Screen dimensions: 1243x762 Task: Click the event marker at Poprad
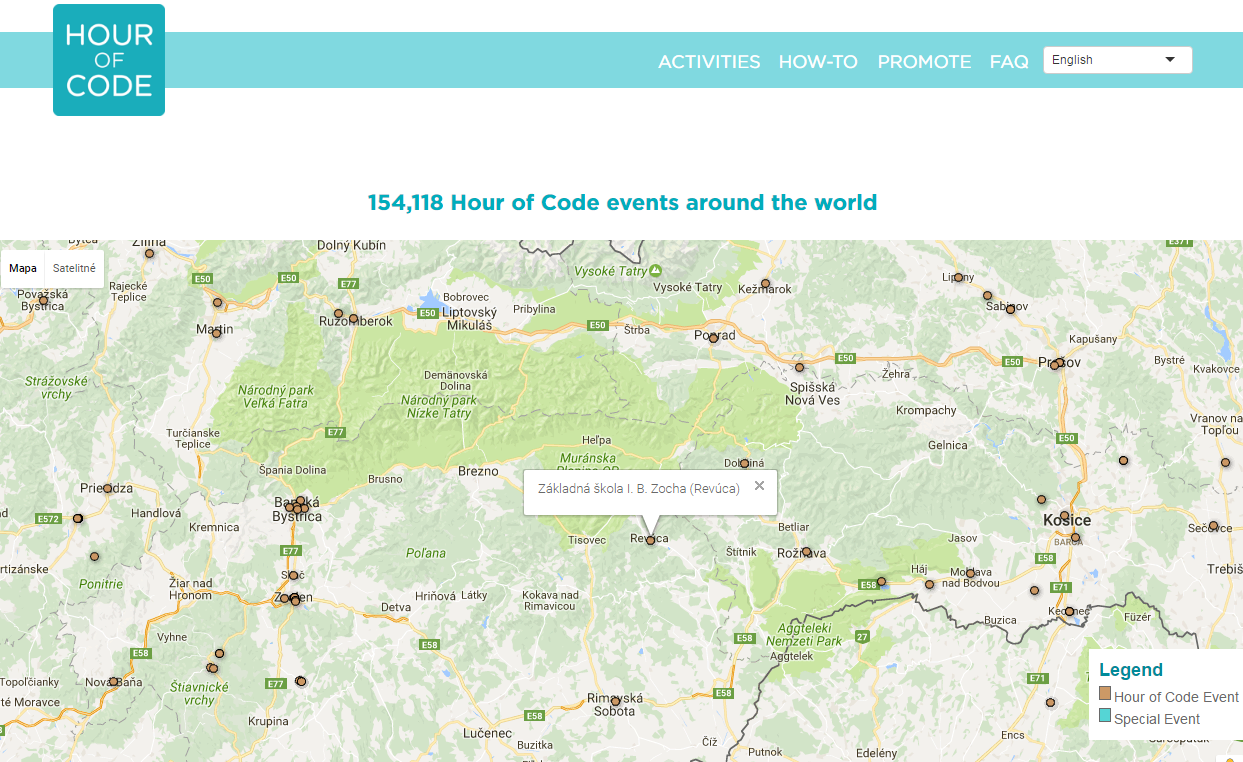click(713, 338)
